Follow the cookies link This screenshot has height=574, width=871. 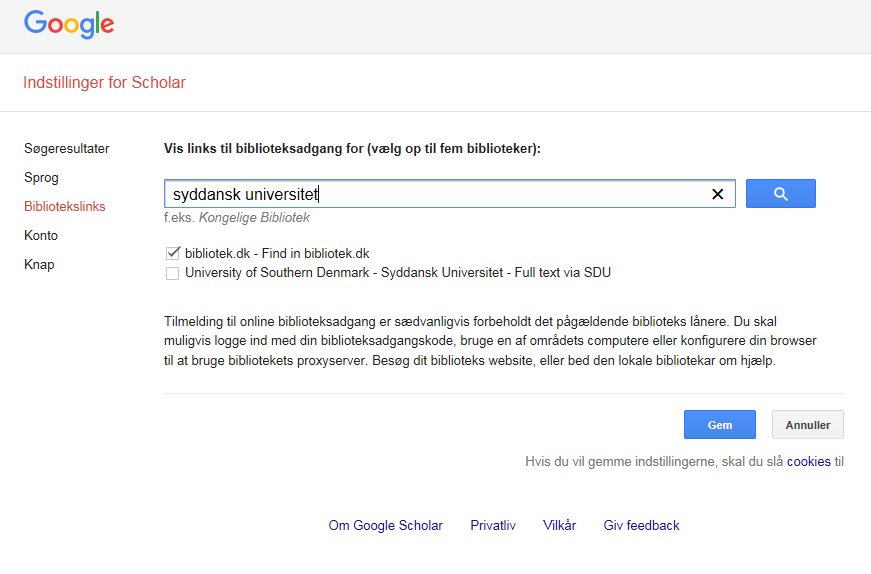pyautogui.click(x=808, y=461)
